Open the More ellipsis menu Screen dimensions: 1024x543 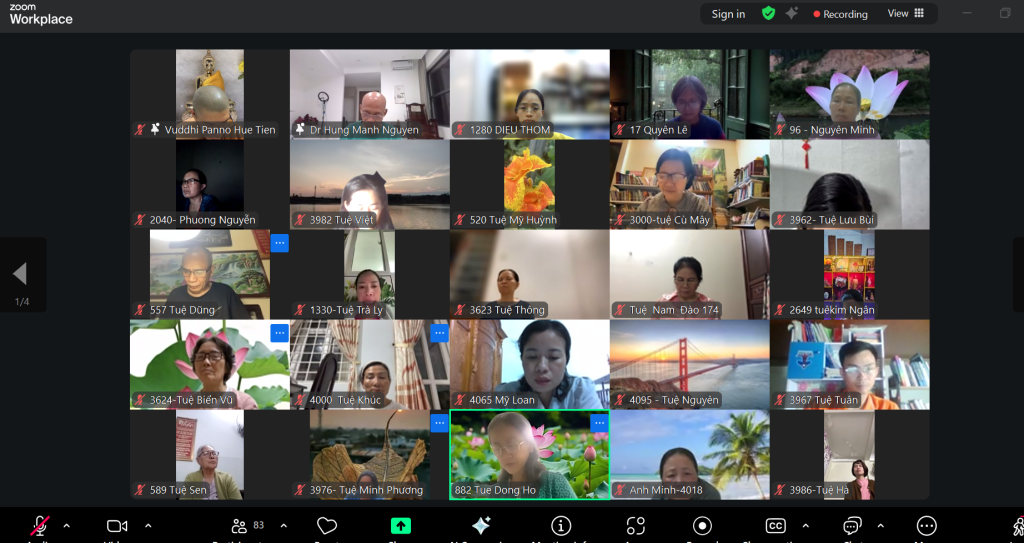[x=927, y=526]
